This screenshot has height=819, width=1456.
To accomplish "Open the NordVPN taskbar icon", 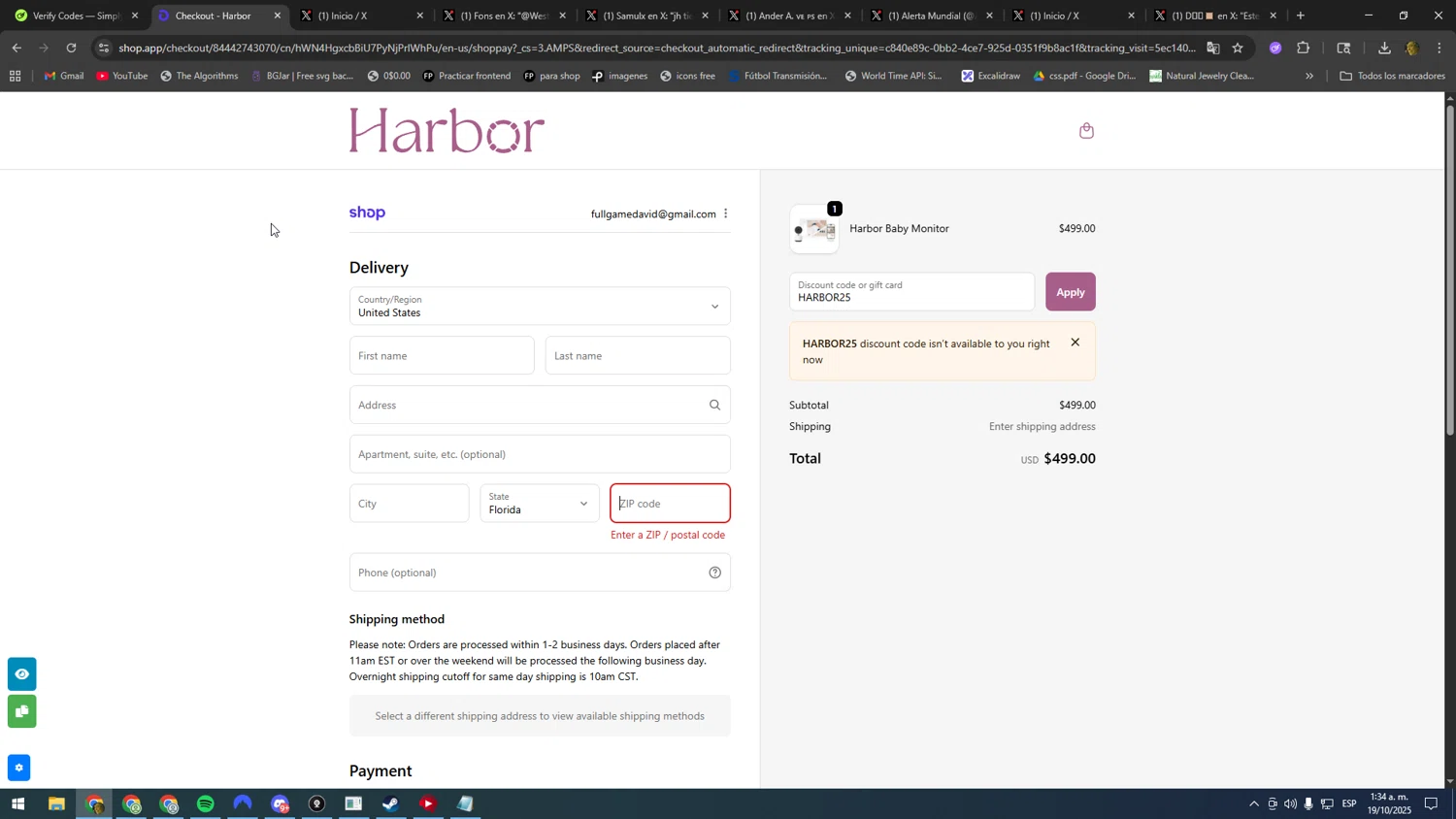I will point(243,803).
